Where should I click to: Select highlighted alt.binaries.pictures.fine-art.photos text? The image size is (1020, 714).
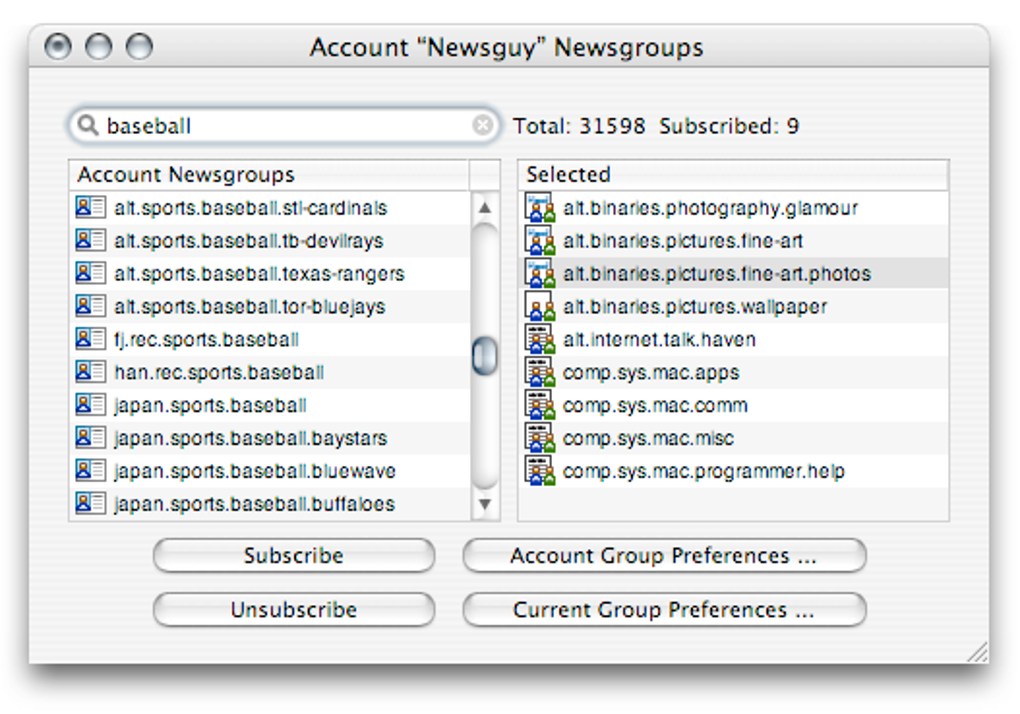pyautogui.click(x=717, y=274)
